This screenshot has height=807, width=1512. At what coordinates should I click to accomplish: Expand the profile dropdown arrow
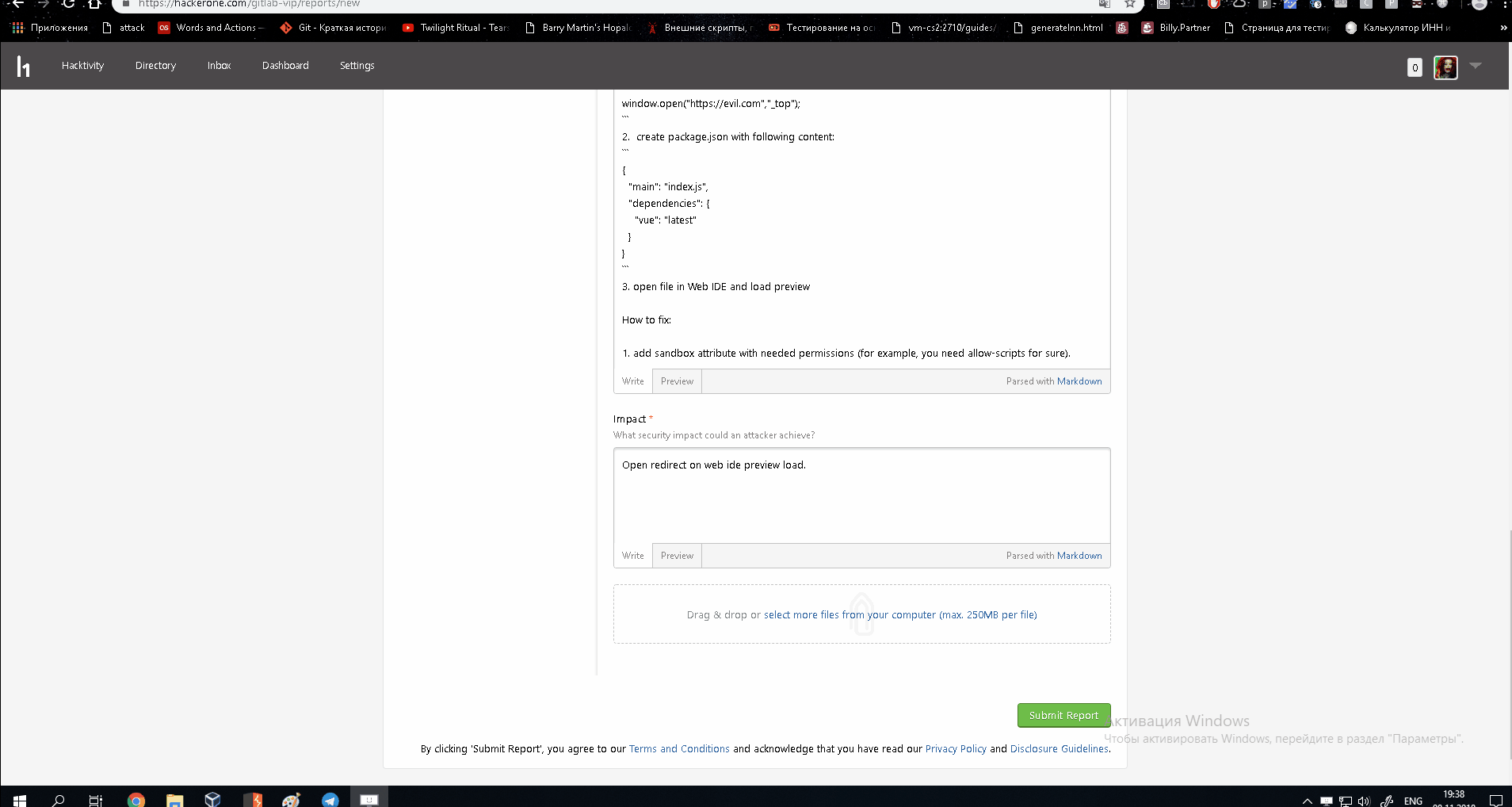coord(1476,65)
